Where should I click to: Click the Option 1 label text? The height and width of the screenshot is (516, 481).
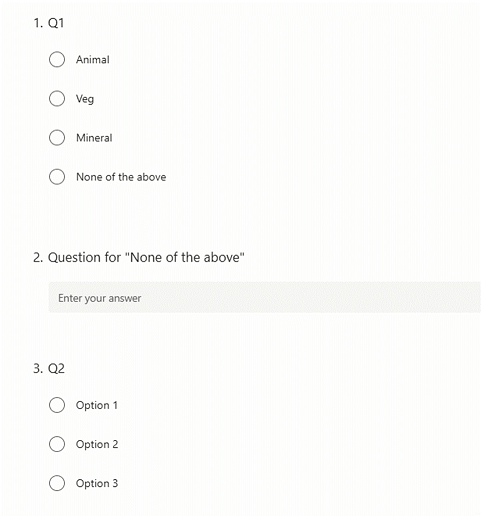[97, 405]
